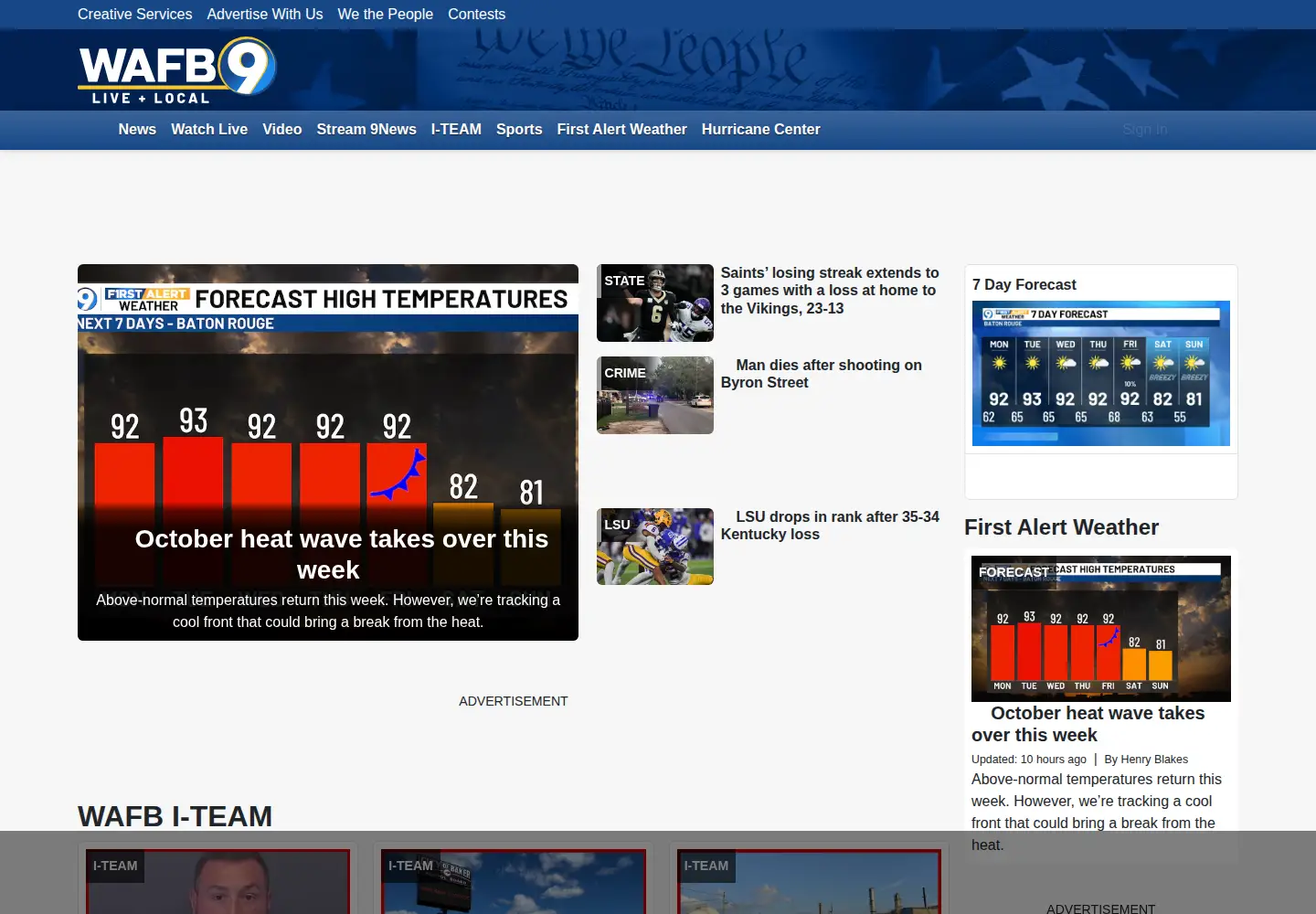The height and width of the screenshot is (914, 1316).
Task: Go to Hurricane Center
Action: (x=761, y=129)
